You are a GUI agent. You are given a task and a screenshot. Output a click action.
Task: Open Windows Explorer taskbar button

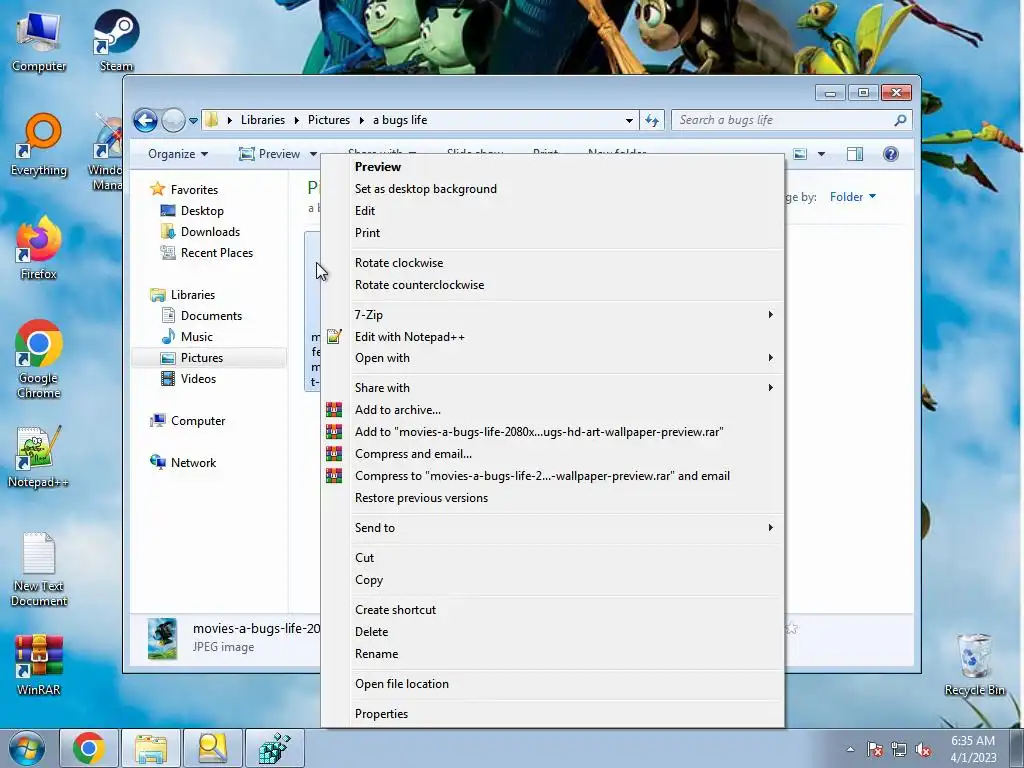tap(151, 748)
